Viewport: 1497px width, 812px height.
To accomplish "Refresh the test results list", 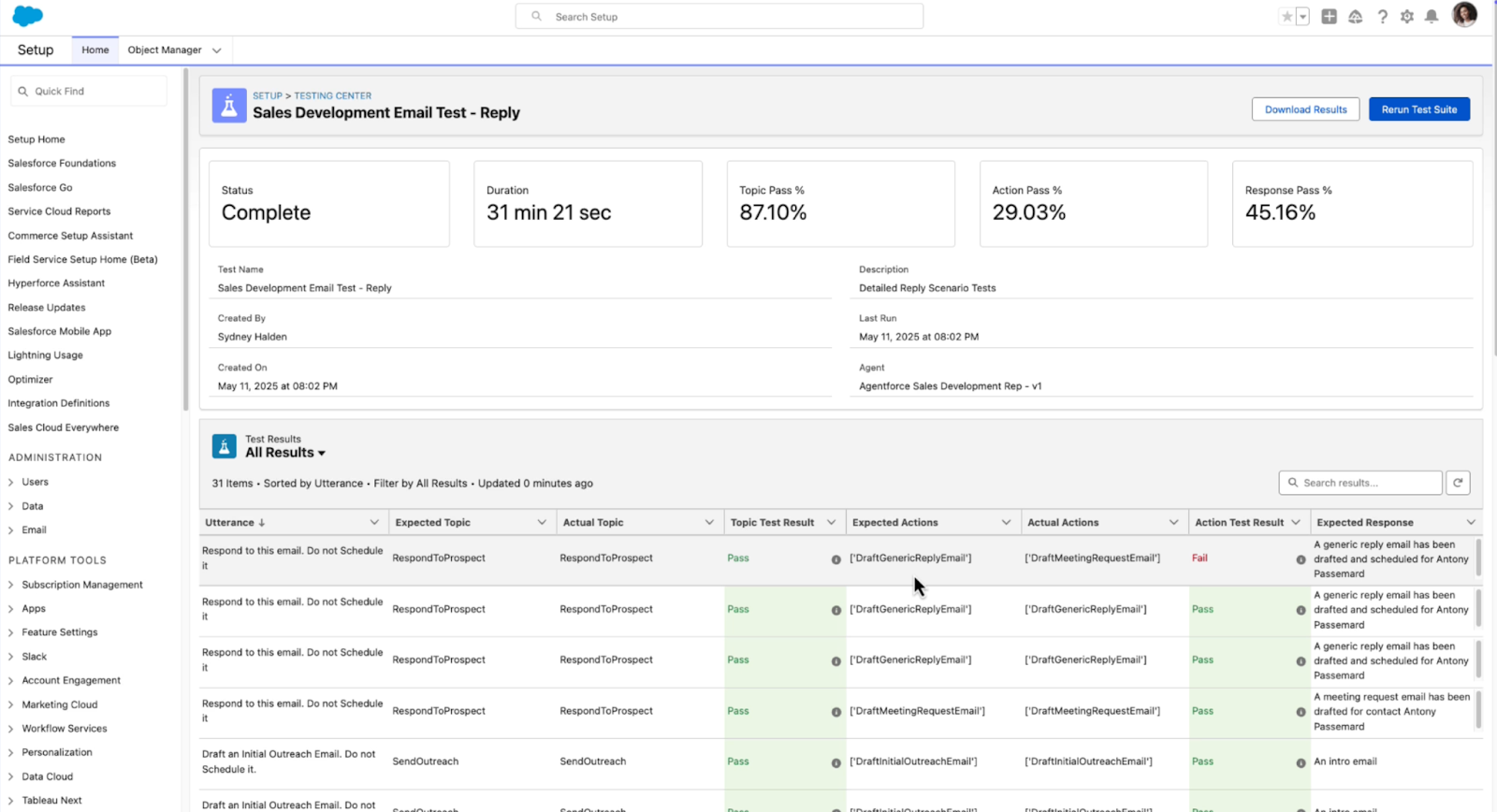I will coord(1458,483).
